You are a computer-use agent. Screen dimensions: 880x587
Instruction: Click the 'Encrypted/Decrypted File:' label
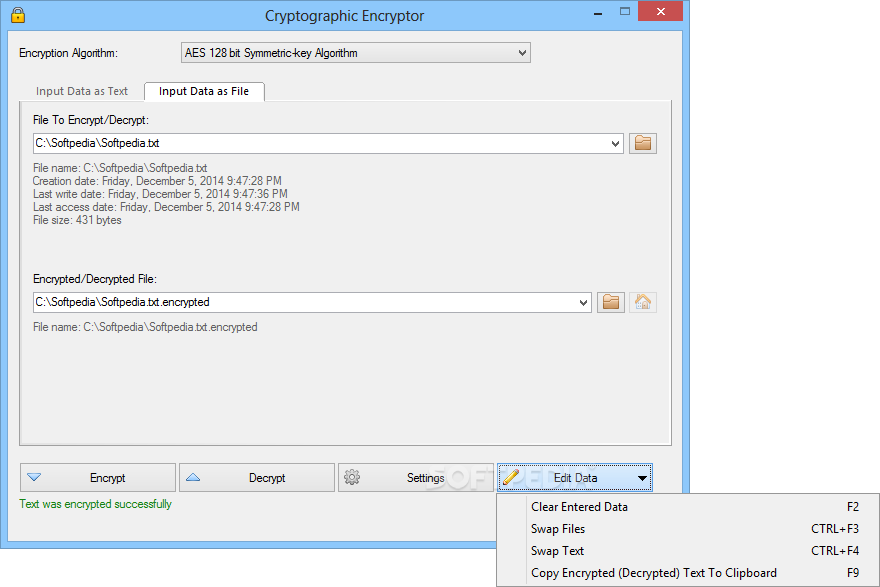(95, 279)
